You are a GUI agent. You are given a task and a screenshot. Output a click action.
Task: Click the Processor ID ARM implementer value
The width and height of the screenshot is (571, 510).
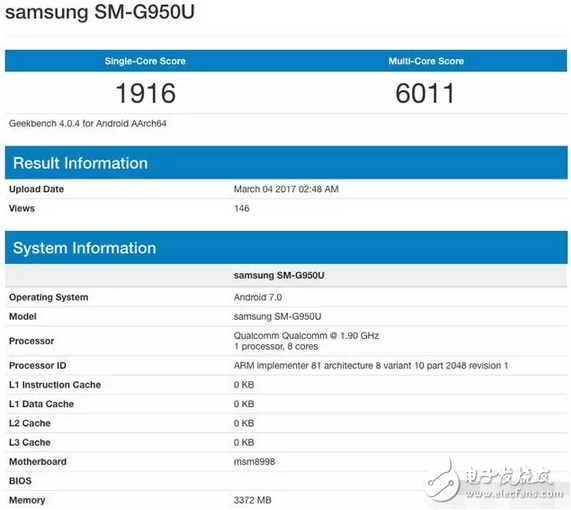coord(371,365)
